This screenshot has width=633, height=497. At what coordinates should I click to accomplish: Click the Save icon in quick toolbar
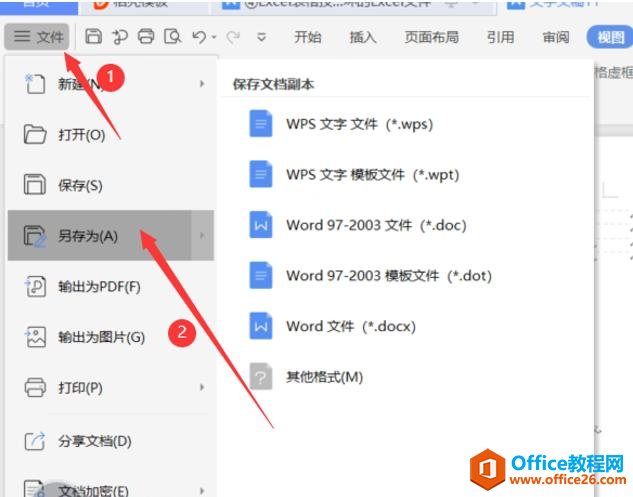pos(93,36)
